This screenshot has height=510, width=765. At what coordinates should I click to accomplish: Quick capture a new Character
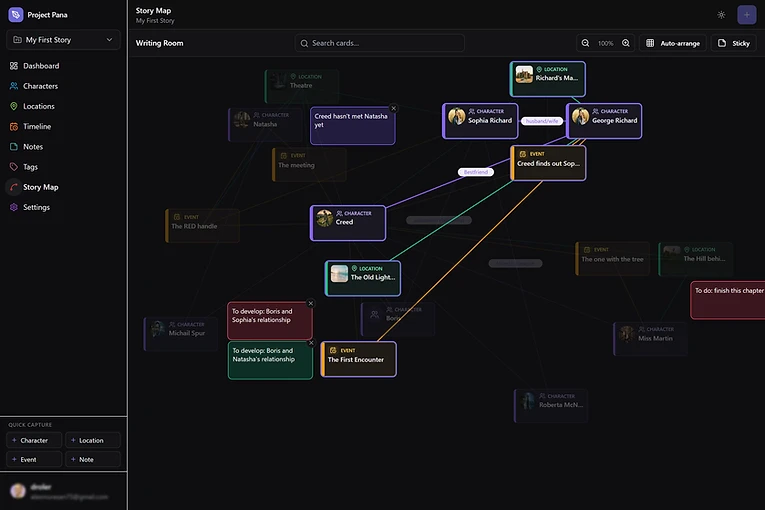click(34, 440)
